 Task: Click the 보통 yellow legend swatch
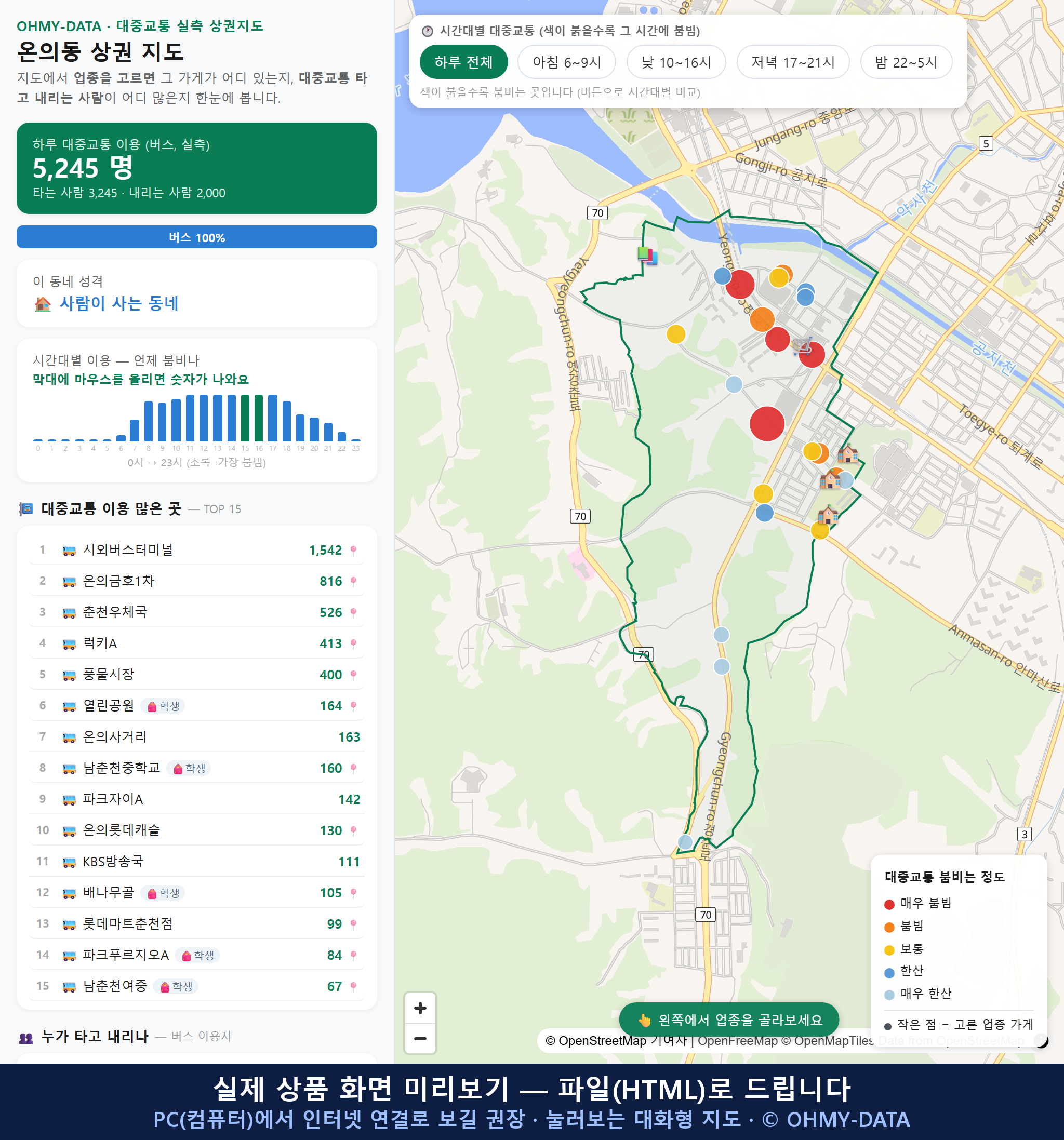pyautogui.click(x=889, y=950)
